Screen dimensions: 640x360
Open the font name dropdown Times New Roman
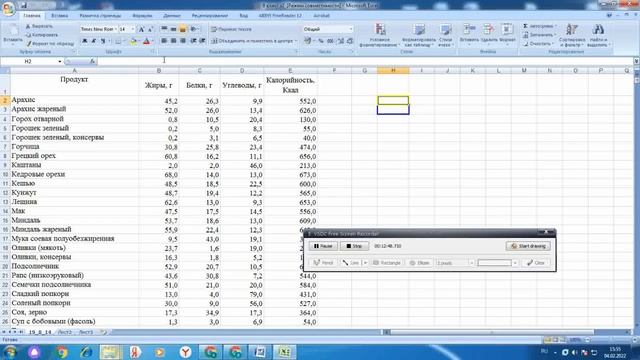point(116,29)
